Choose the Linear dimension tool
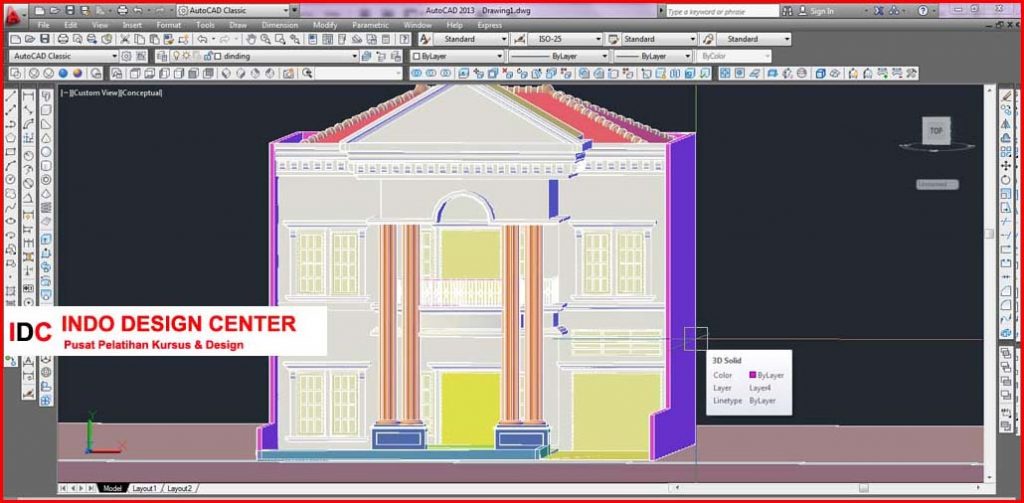Screen dimensions: 1024x503 tap(29, 97)
